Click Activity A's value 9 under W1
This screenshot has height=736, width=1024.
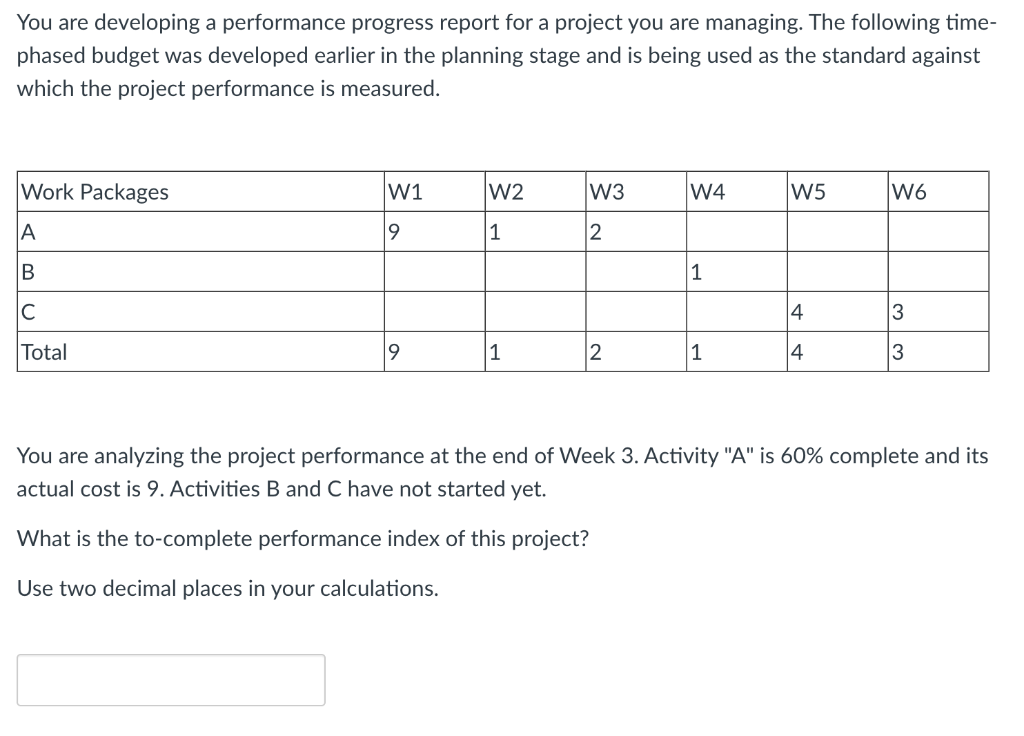(x=392, y=231)
